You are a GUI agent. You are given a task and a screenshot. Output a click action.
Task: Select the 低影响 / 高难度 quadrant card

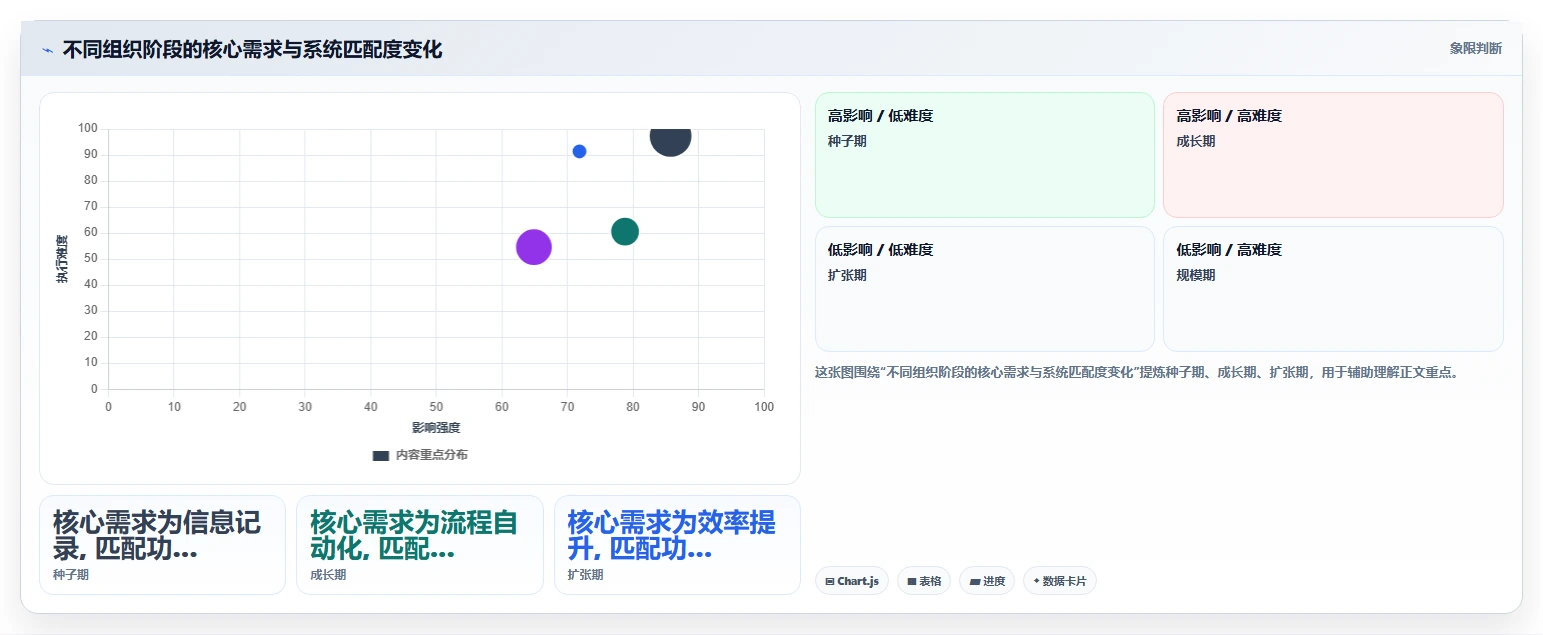1333,289
